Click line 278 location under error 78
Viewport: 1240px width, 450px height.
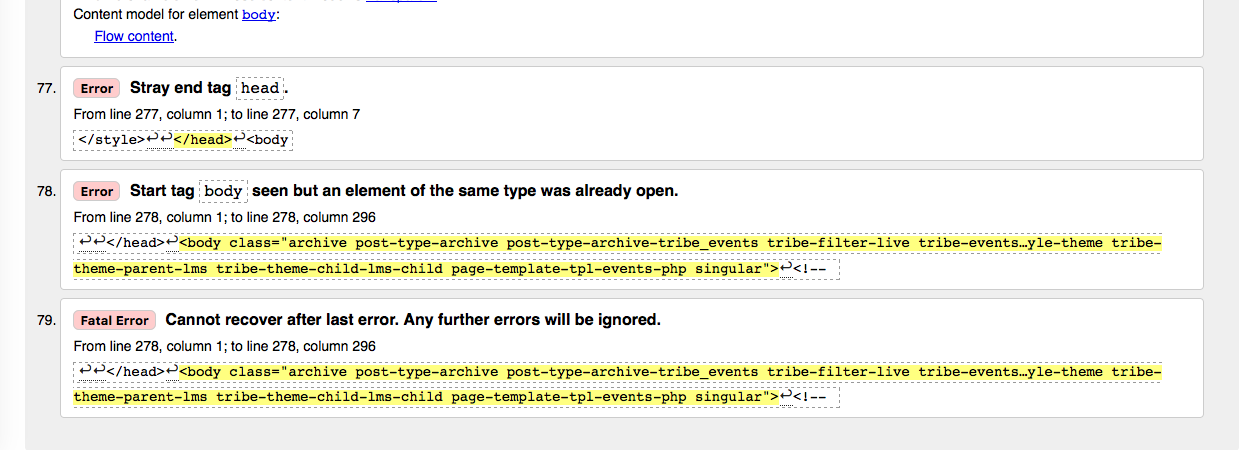[224, 218]
